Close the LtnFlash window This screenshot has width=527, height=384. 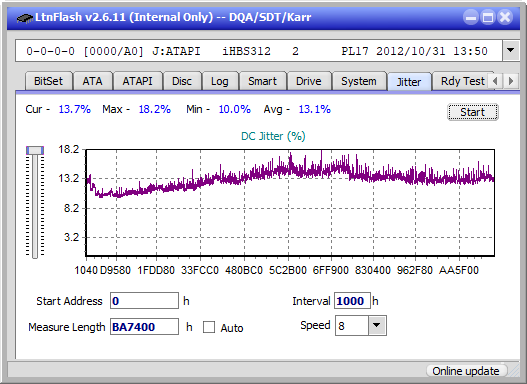[505, 17]
